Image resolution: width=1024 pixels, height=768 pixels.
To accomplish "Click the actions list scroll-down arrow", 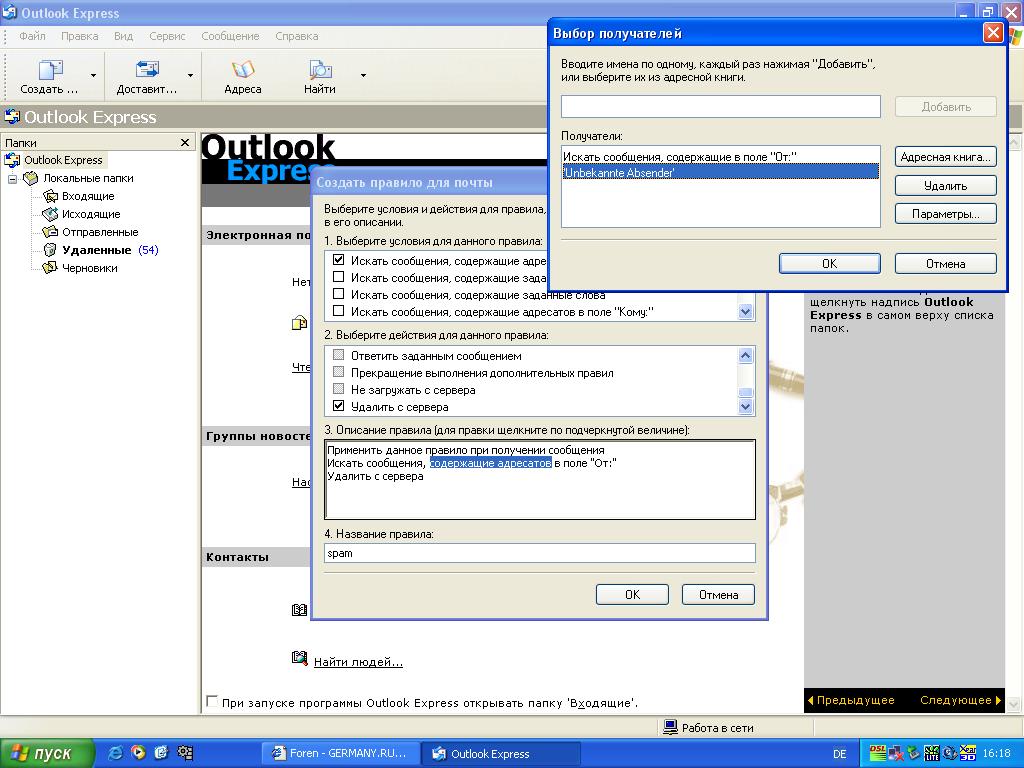I will pos(745,407).
